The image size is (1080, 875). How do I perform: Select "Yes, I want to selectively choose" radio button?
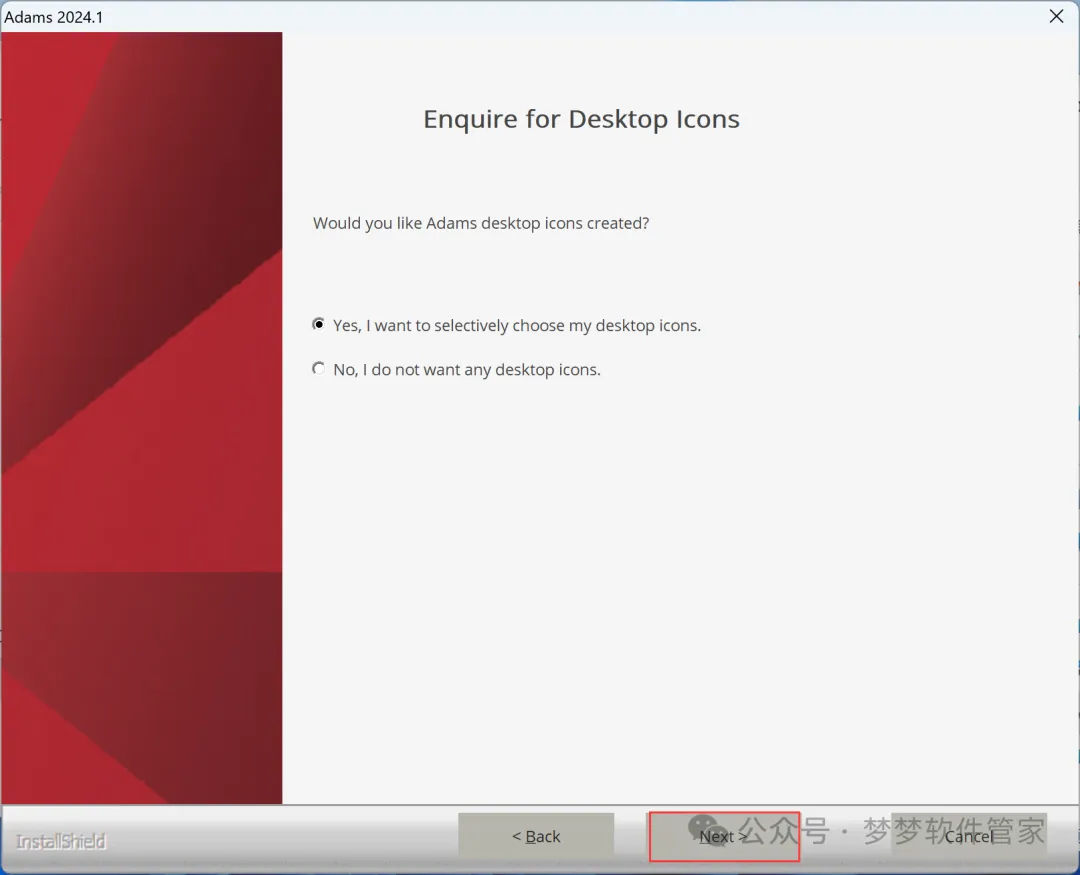point(318,325)
